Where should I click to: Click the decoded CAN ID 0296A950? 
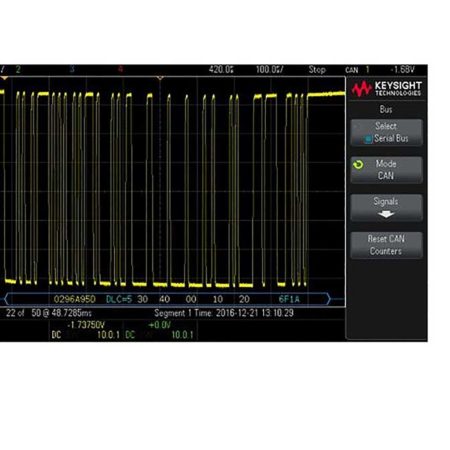tap(75, 299)
